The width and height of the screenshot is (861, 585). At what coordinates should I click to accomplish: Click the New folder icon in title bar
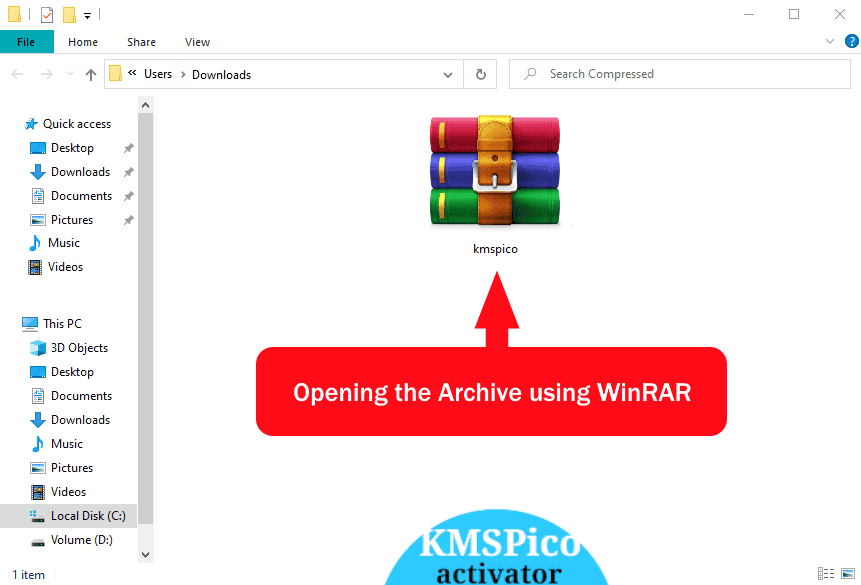(x=69, y=15)
